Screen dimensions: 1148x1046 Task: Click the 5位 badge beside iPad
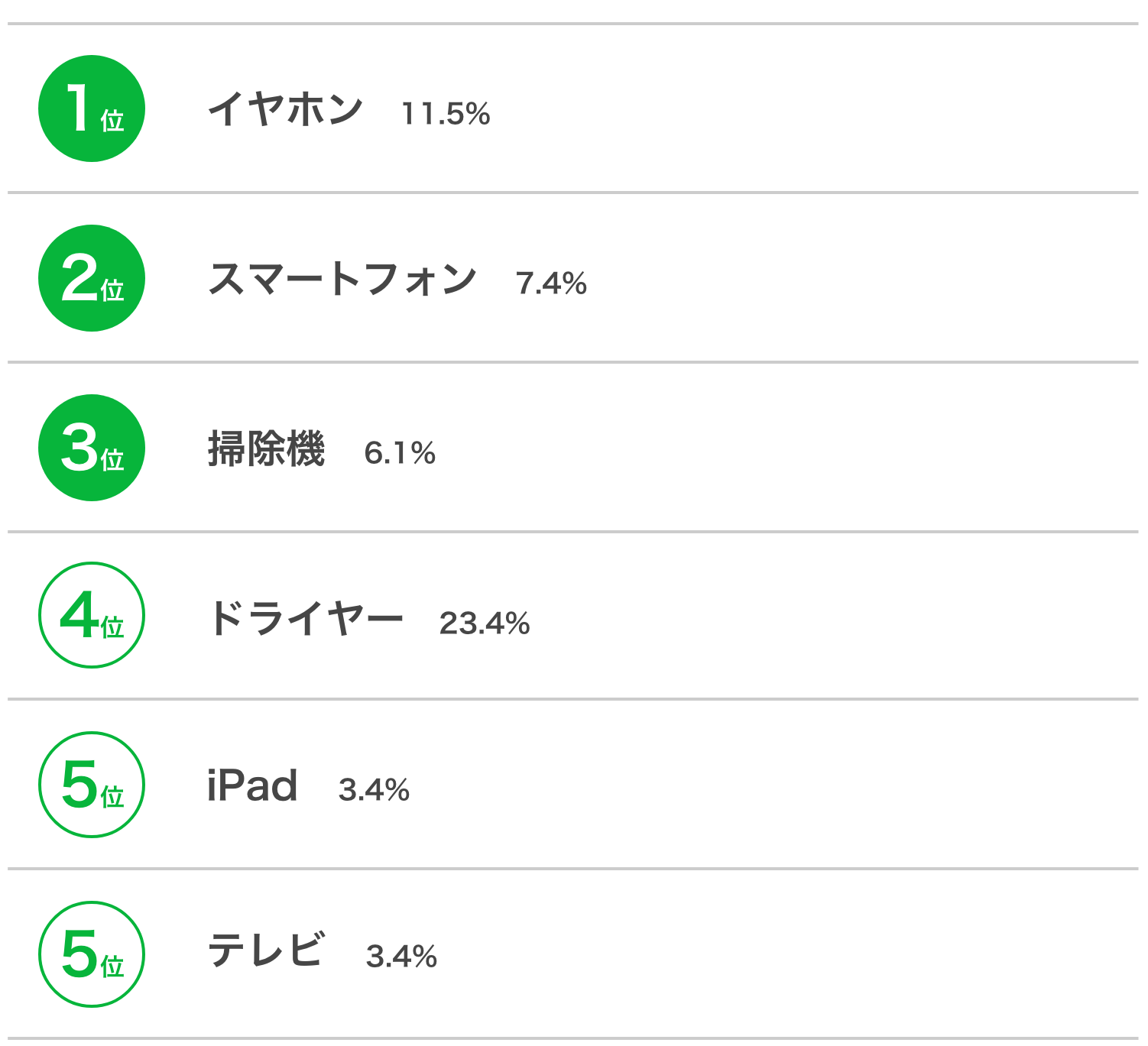pos(92,785)
